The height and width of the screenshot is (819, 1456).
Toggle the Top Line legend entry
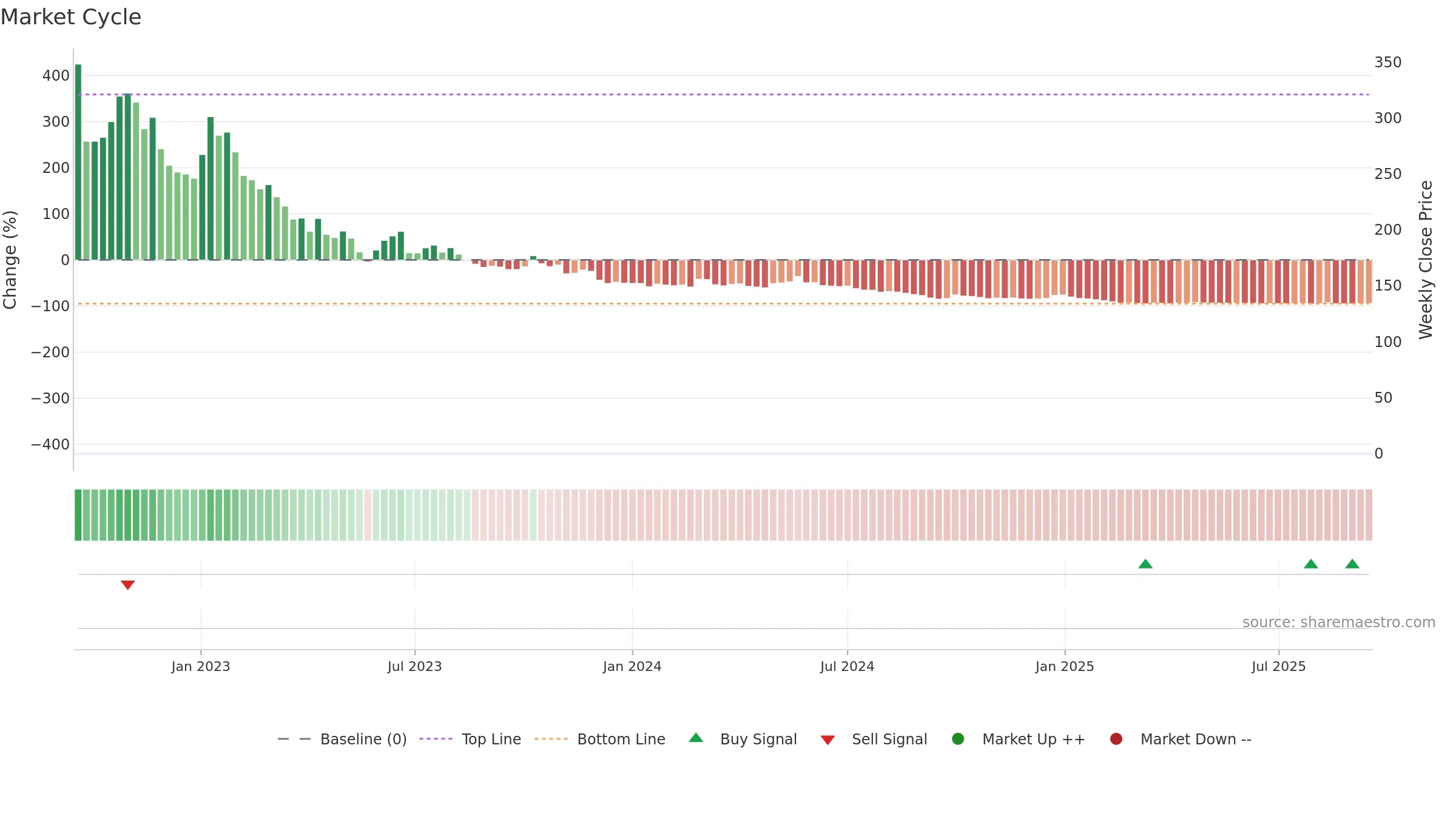[470, 739]
